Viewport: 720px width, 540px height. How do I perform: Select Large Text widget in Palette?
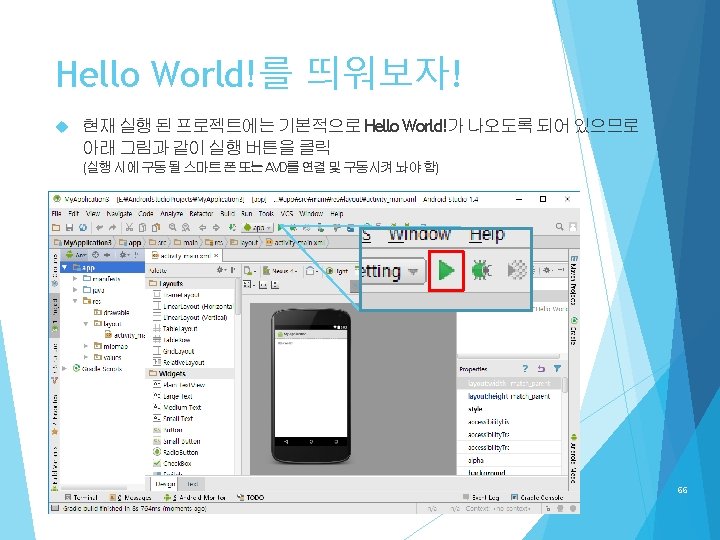click(173, 396)
